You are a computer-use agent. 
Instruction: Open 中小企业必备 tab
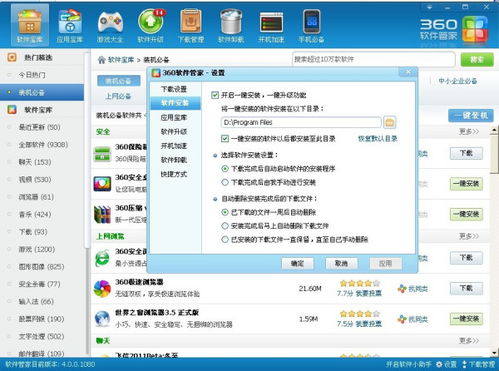point(458,81)
